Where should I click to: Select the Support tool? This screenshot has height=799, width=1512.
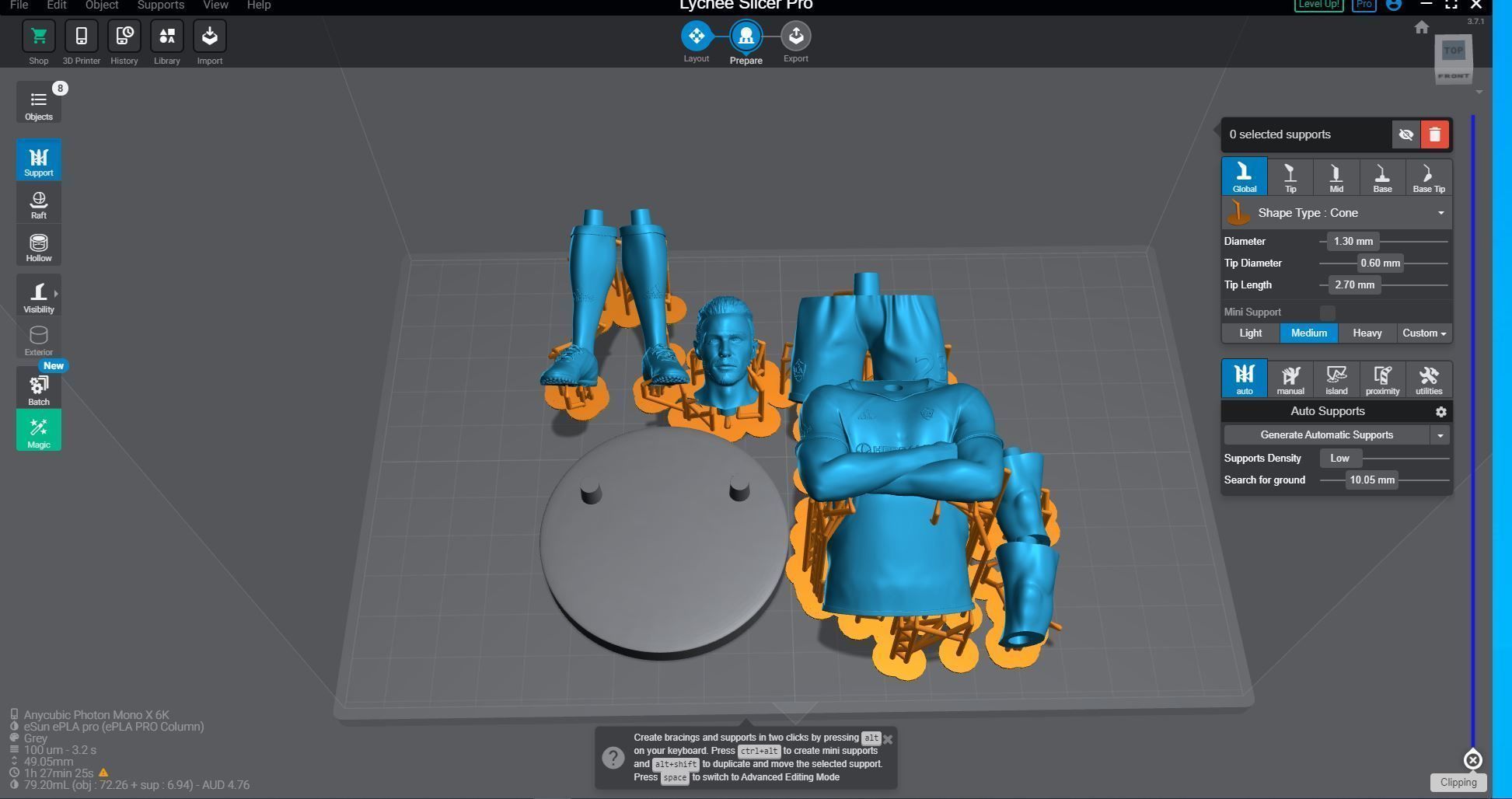38,160
